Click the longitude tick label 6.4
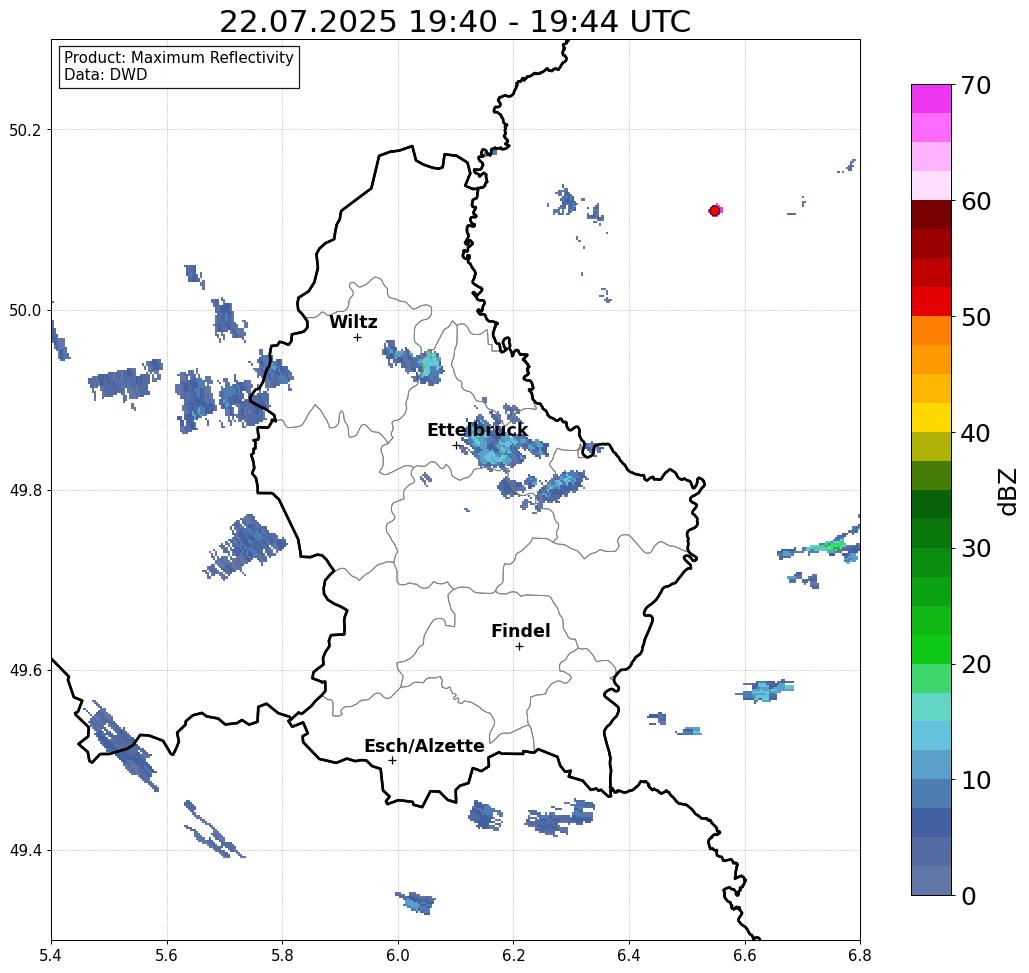This screenshot has height=973, width=1029. 629,955
